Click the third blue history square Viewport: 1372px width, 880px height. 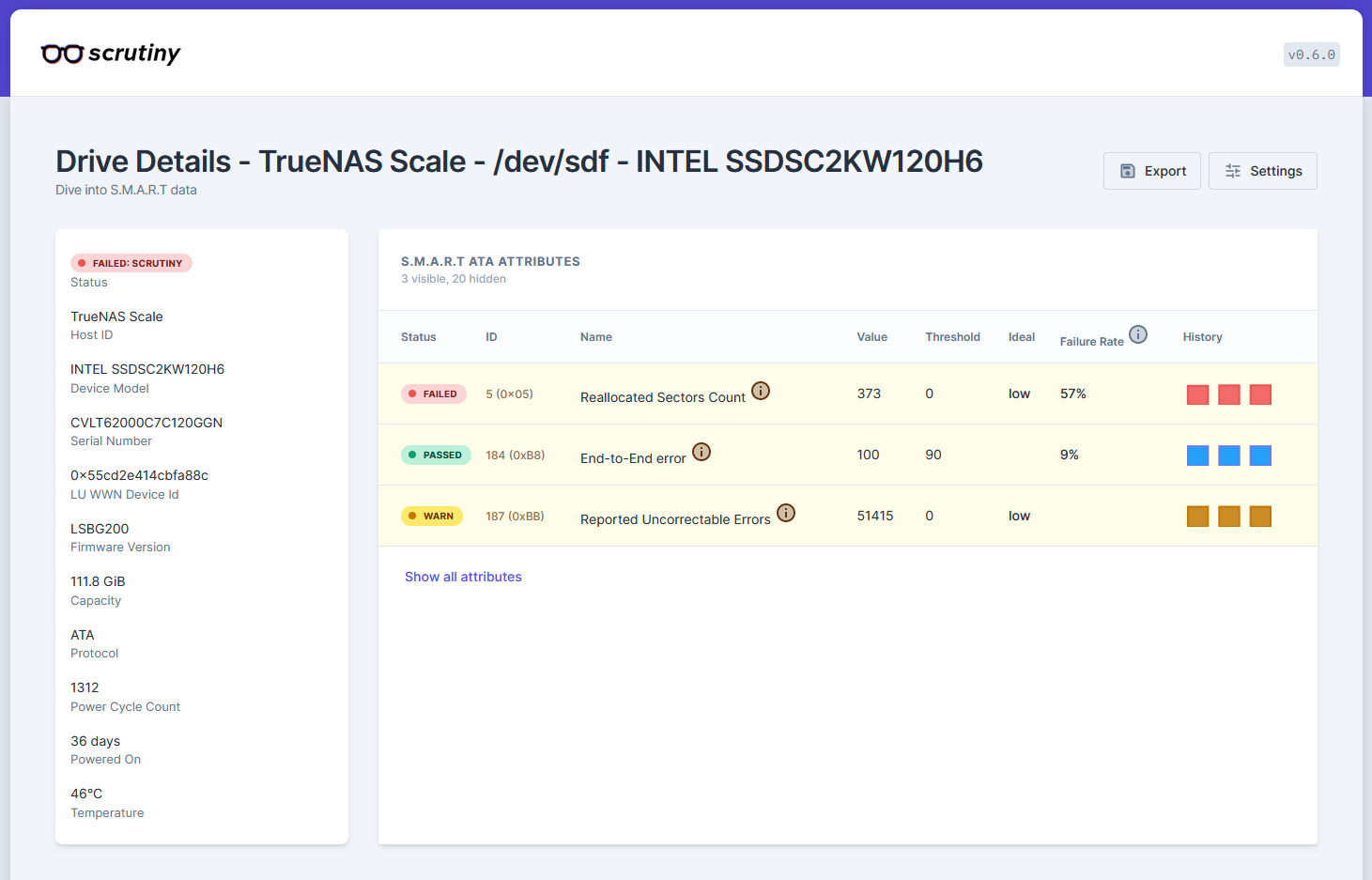point(1261,455)
